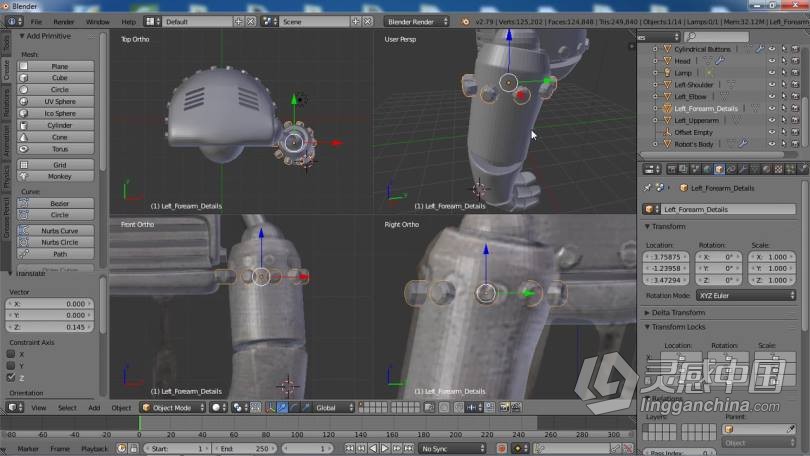Open the timeline Playback menu

click(x=94, y=449)
